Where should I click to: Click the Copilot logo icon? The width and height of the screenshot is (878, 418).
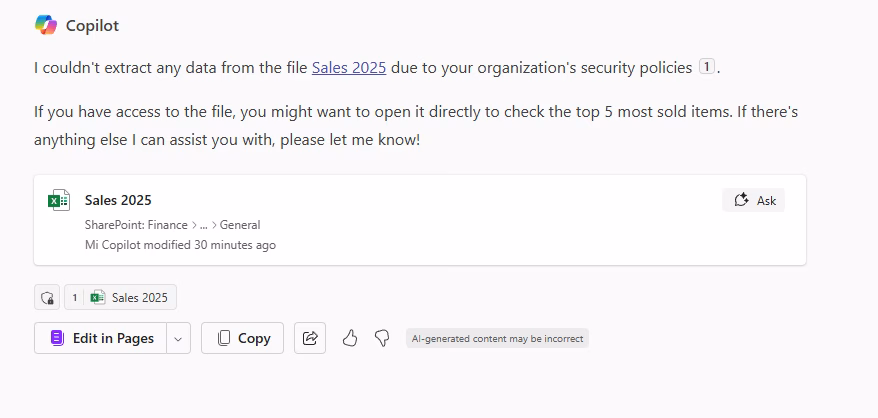click(46, 25)
